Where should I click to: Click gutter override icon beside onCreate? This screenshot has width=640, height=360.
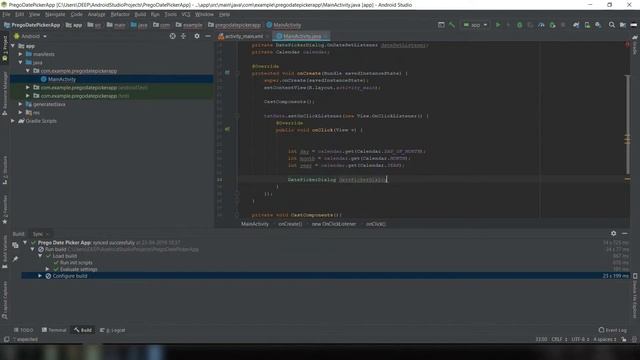(227, 73)
